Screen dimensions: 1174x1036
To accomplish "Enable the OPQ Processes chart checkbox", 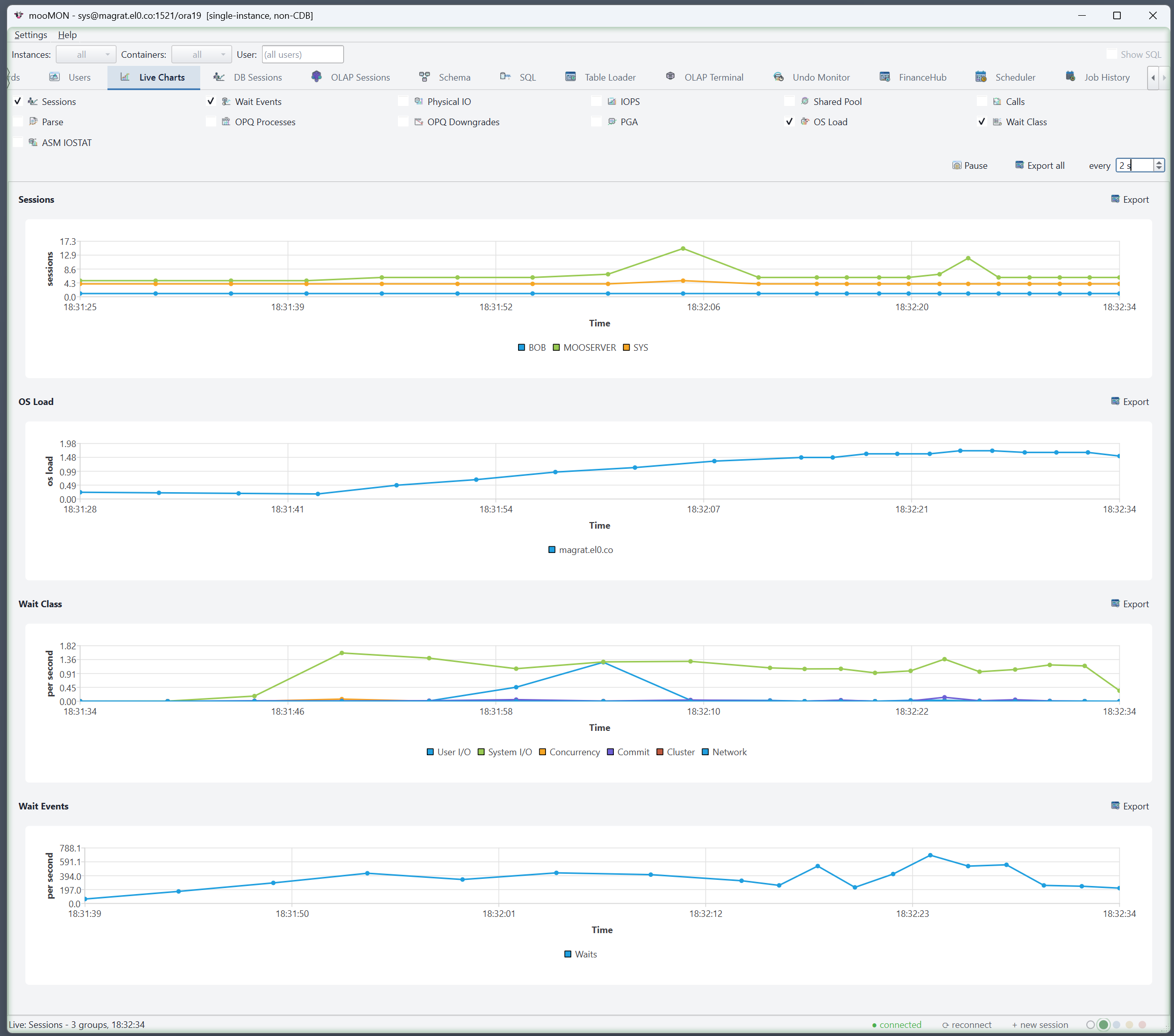I will tap(211, 122).
